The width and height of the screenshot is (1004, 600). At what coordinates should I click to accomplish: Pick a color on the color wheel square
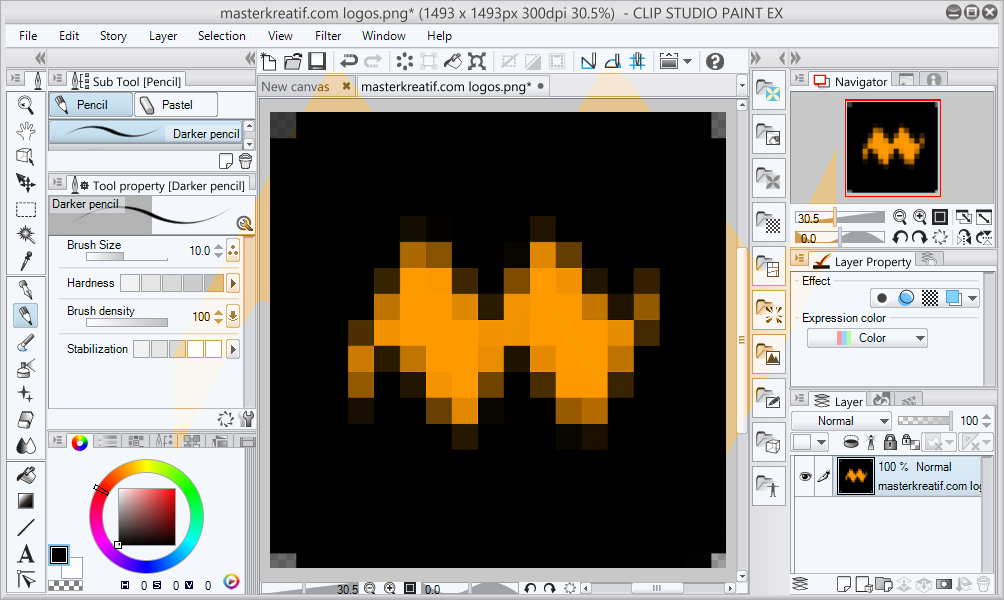146,516
